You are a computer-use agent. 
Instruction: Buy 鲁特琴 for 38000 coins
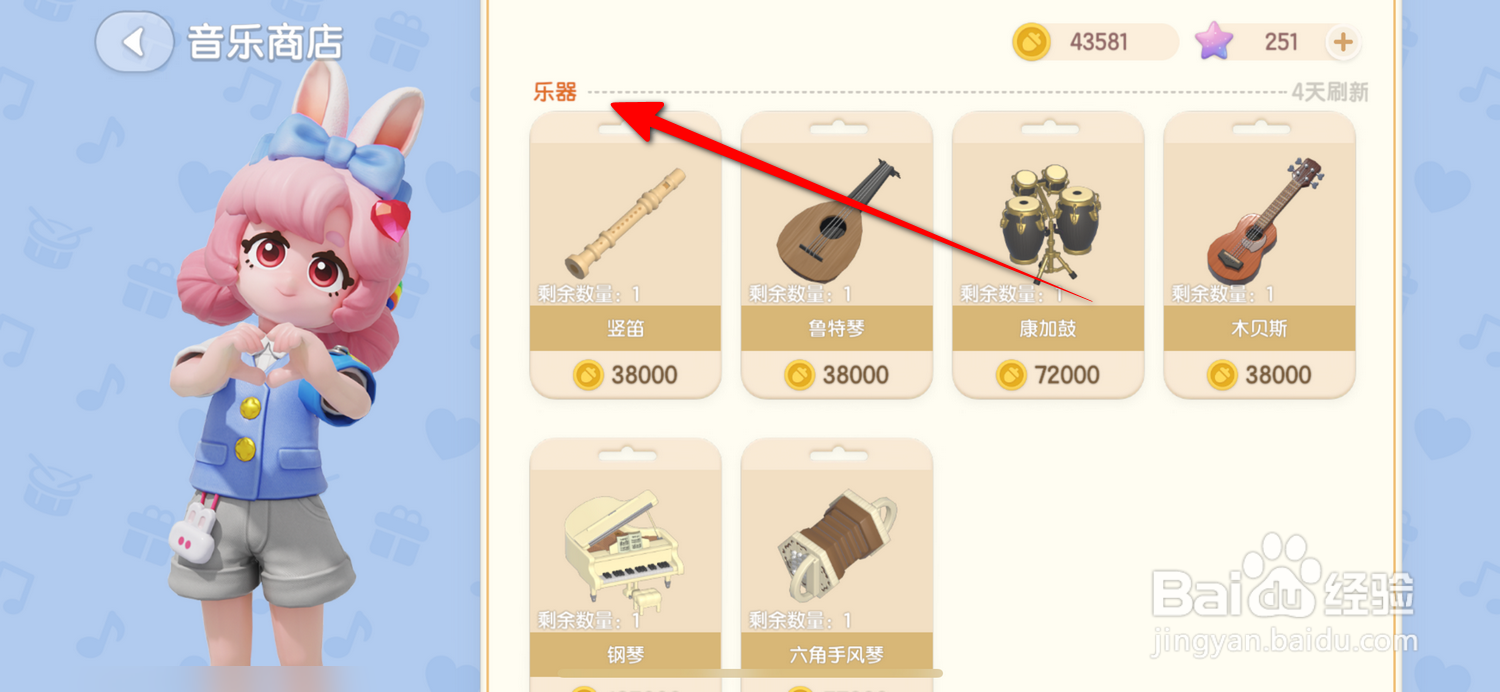pos(837,375)
